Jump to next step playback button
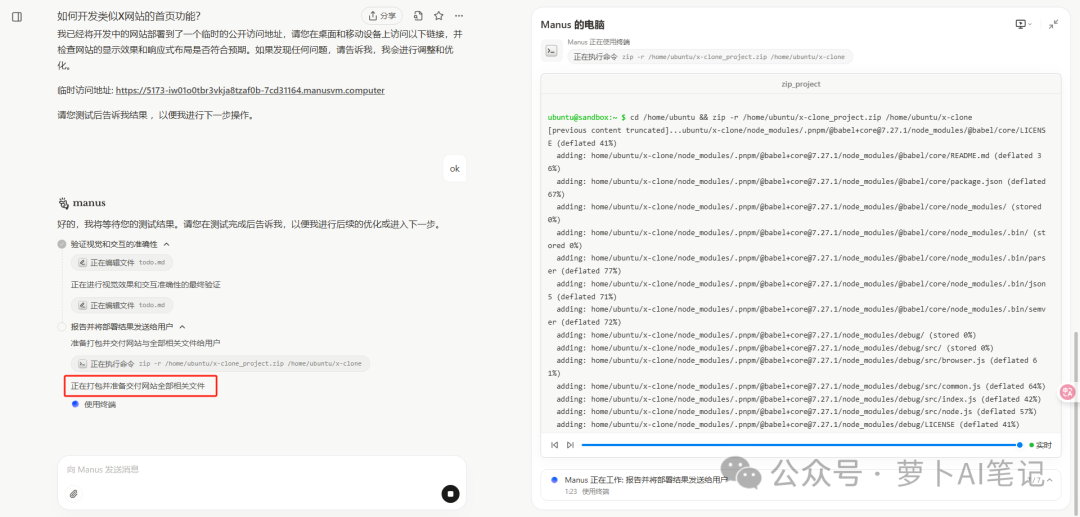 click(x=570, y=445)
